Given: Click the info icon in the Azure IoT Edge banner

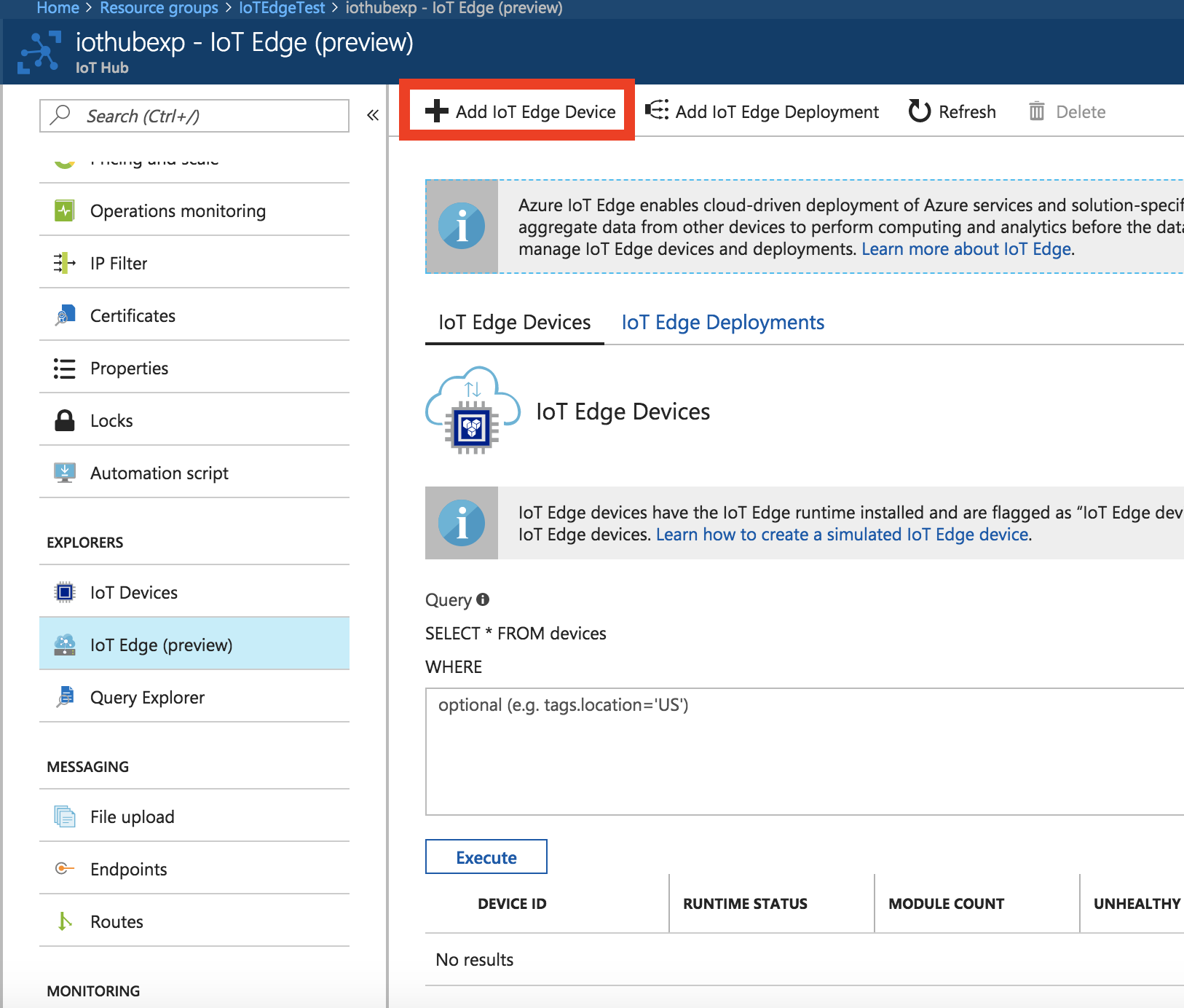Looking at the screenshot, I should click(462, 226).
